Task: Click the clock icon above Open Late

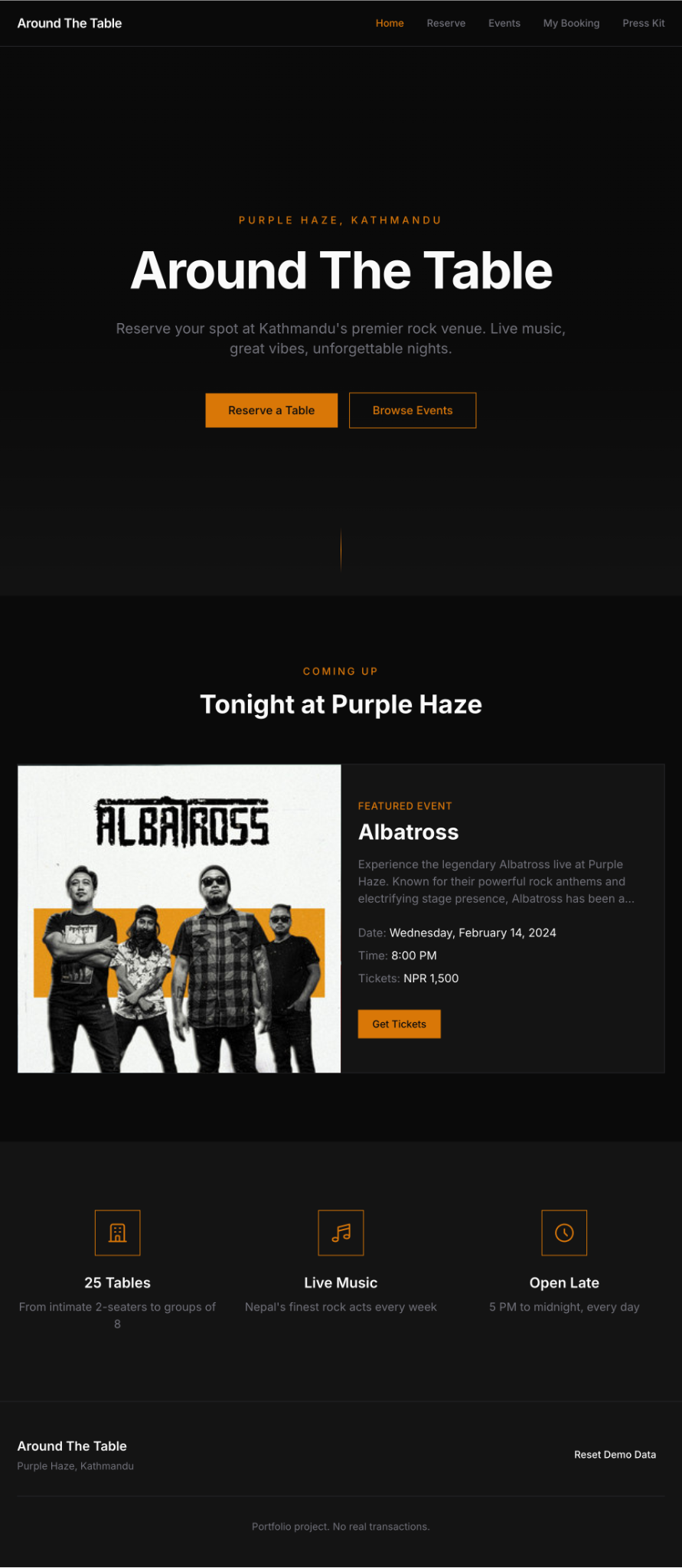Action: point(564,1233)
